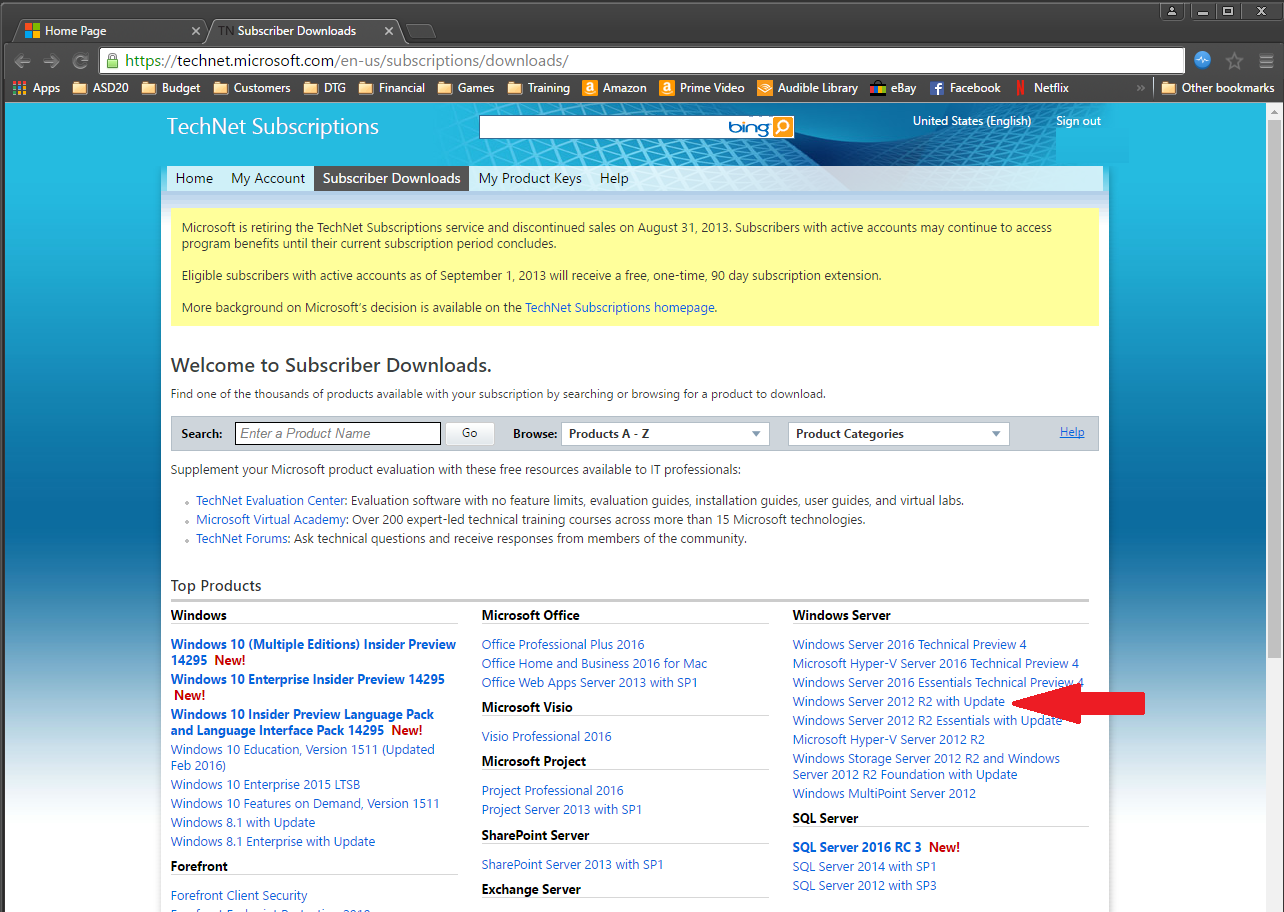Screen dimensions: 1284x912
Task: Open the Apps shortcut in bookmarks bar
Action: point(36,88)
